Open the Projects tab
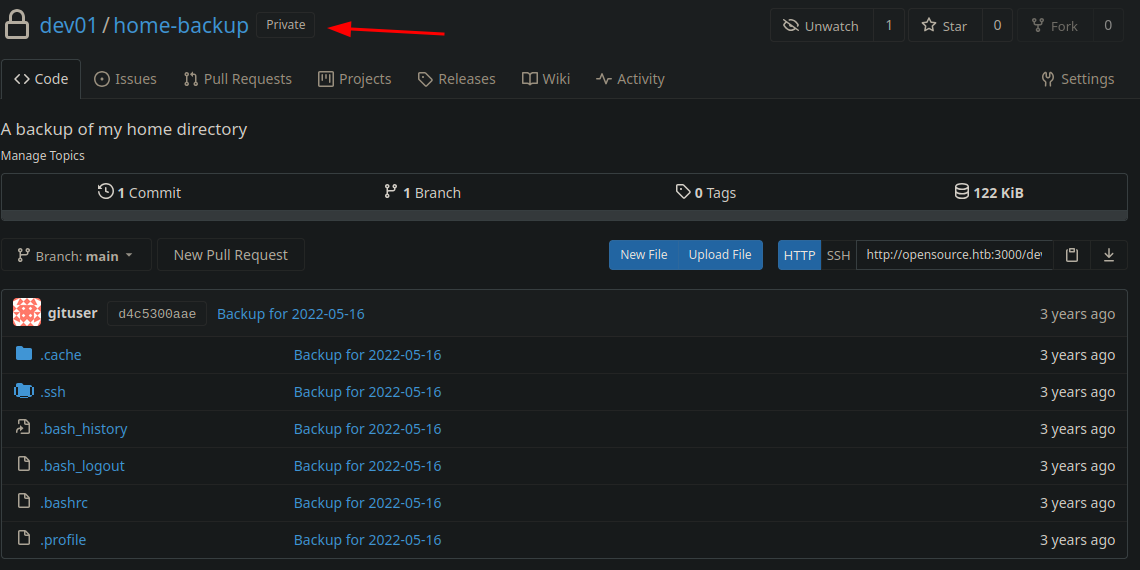This screenshot has height=570, width=1140. pyautogui.click(x=355, y=79)
